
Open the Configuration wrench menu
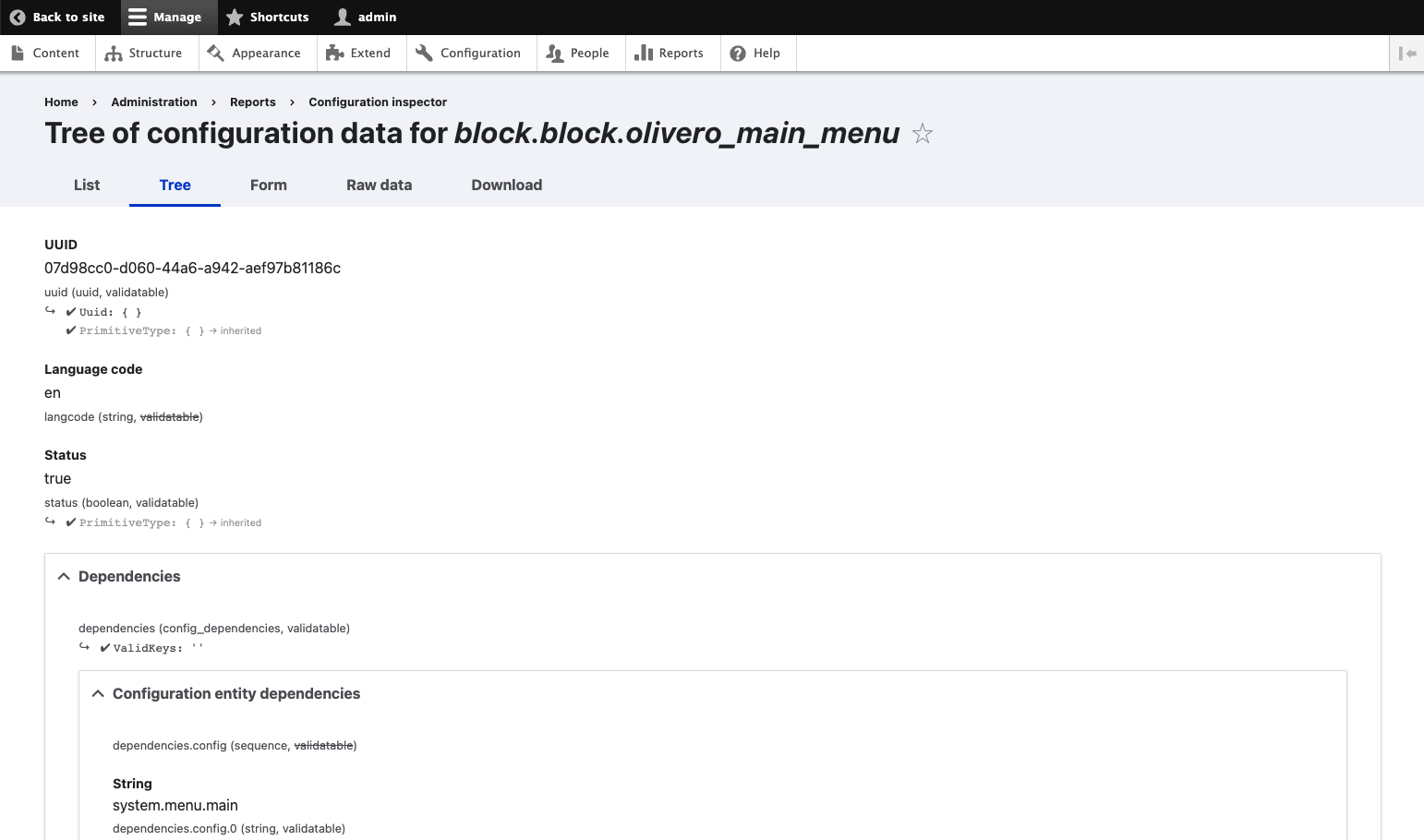469,53
